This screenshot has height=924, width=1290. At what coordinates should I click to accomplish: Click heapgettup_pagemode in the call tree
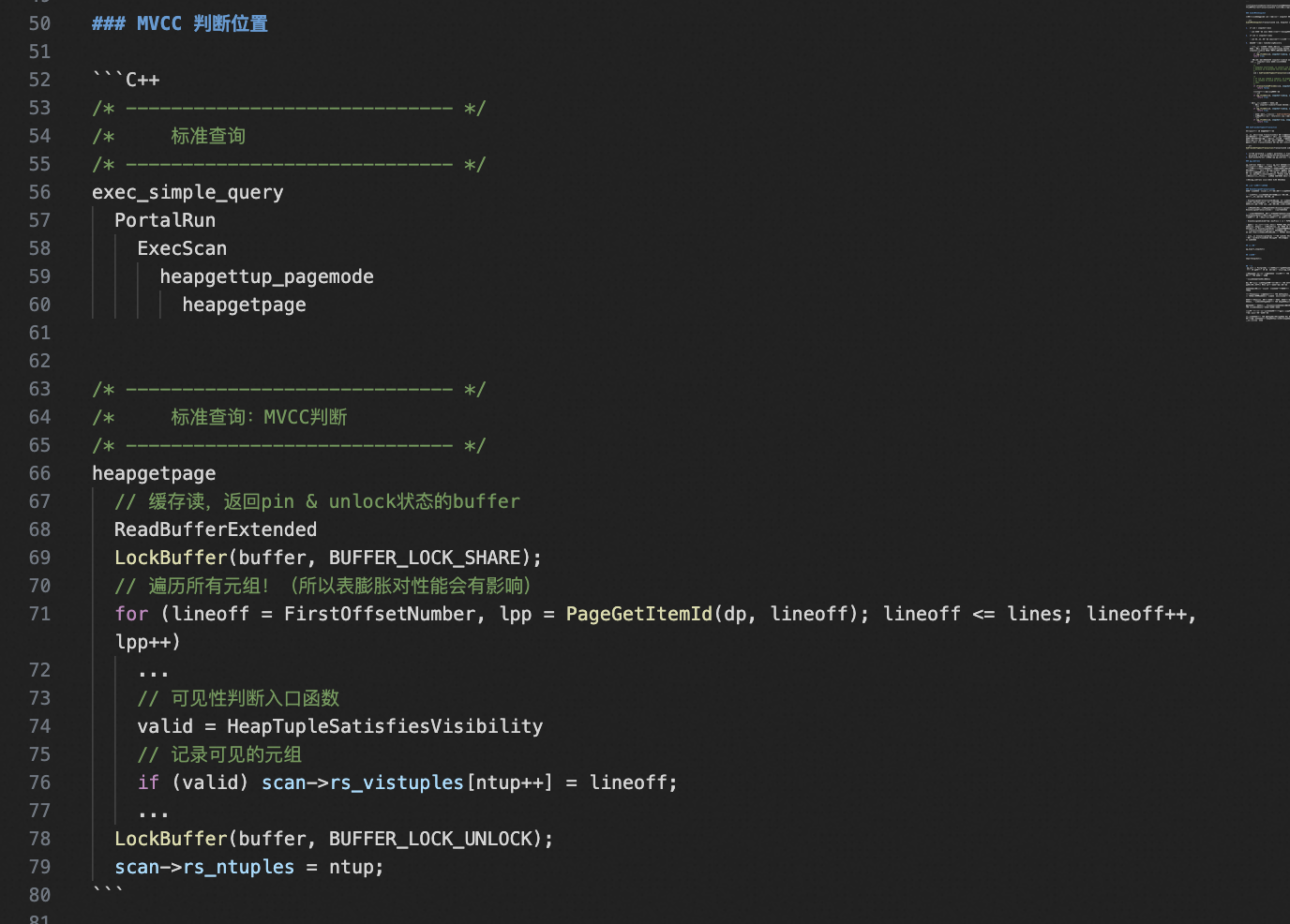point(266,276)
